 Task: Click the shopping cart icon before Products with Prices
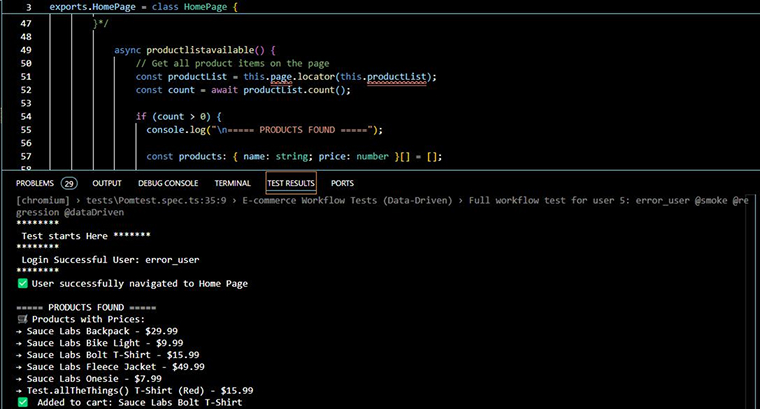pyautogui.click(x=23, y=319)
